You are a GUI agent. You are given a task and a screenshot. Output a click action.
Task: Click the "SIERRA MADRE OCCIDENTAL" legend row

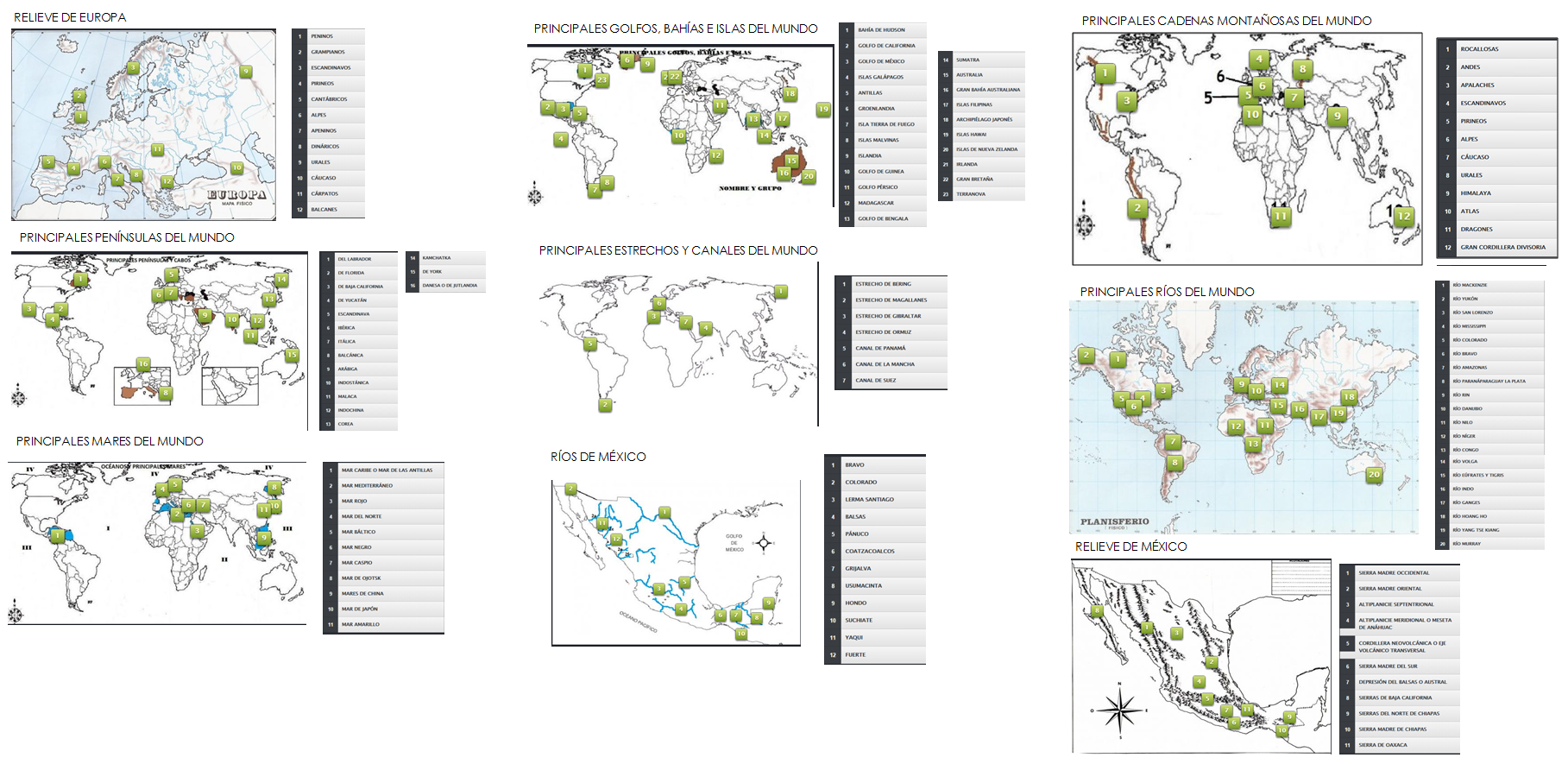coord(1400,573)
